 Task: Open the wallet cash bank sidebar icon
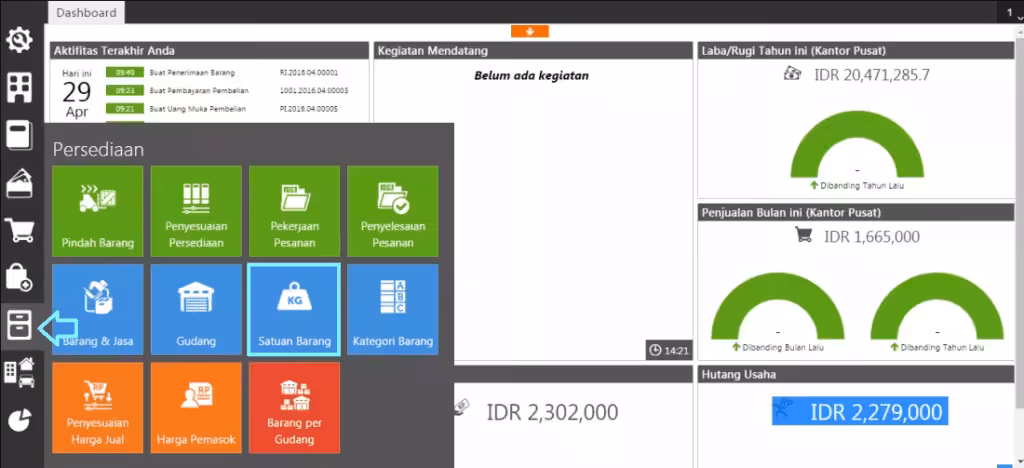(x=20, y=183)
